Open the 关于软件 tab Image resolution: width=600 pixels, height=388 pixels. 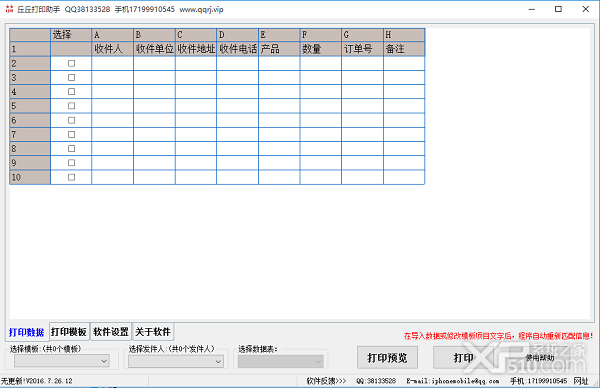(x=153, y=332)
